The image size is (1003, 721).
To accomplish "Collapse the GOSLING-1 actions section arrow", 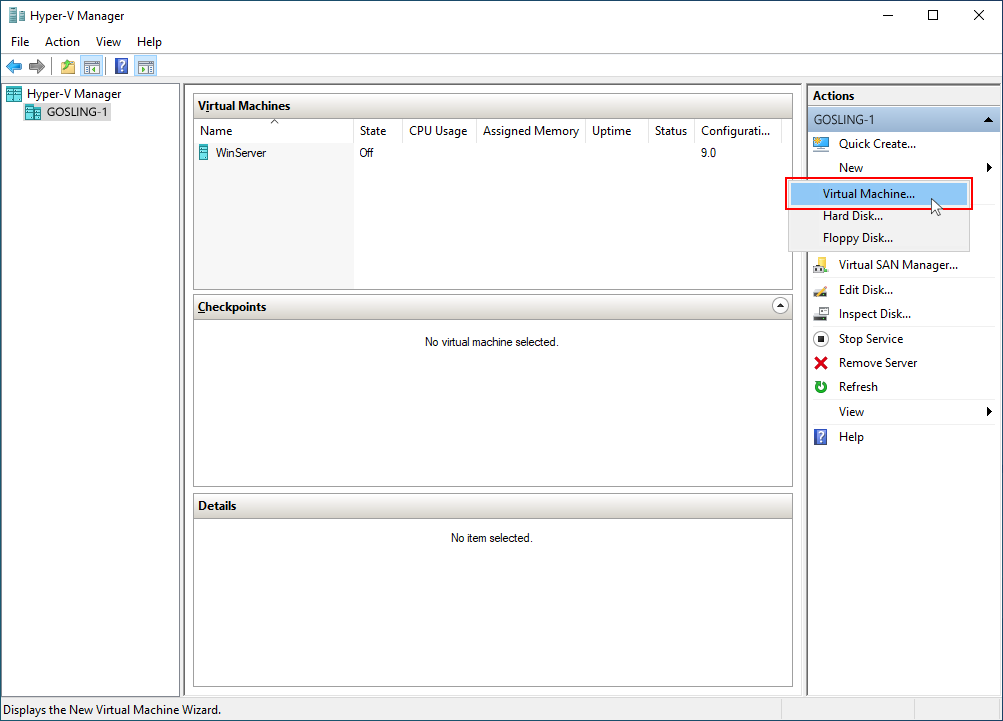I will coord(988,120).
